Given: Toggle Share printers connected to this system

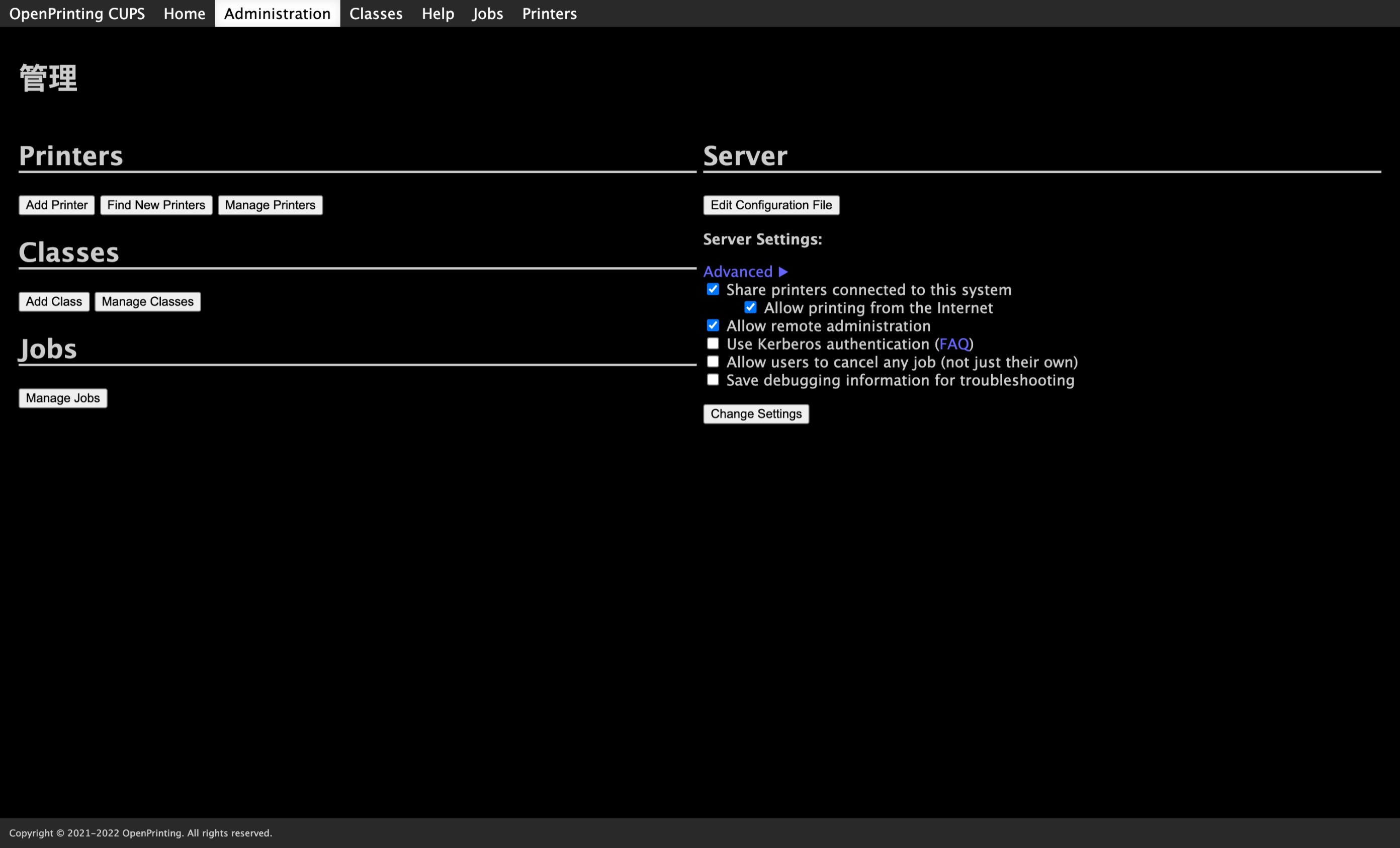Looking at the screenshot, I should point(713,289).
